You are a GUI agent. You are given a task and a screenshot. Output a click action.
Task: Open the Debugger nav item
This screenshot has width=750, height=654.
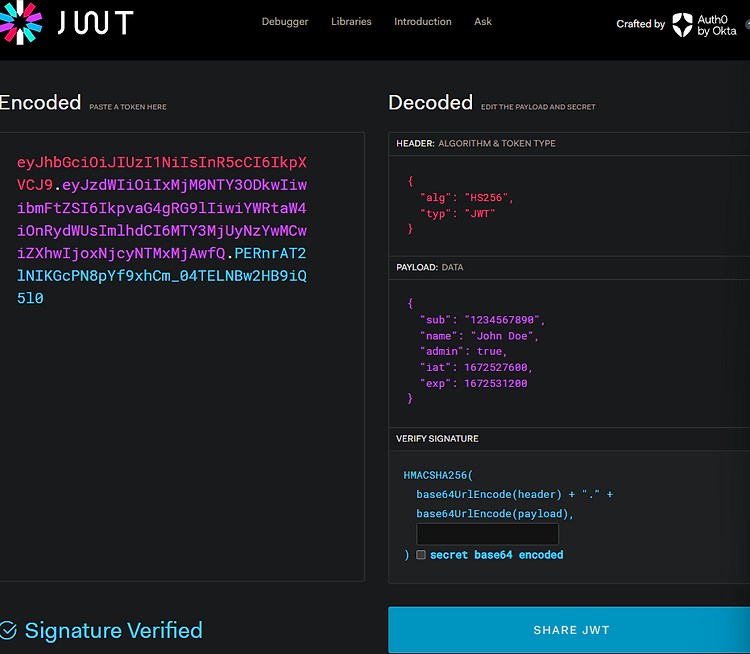[x=285, y=22]
